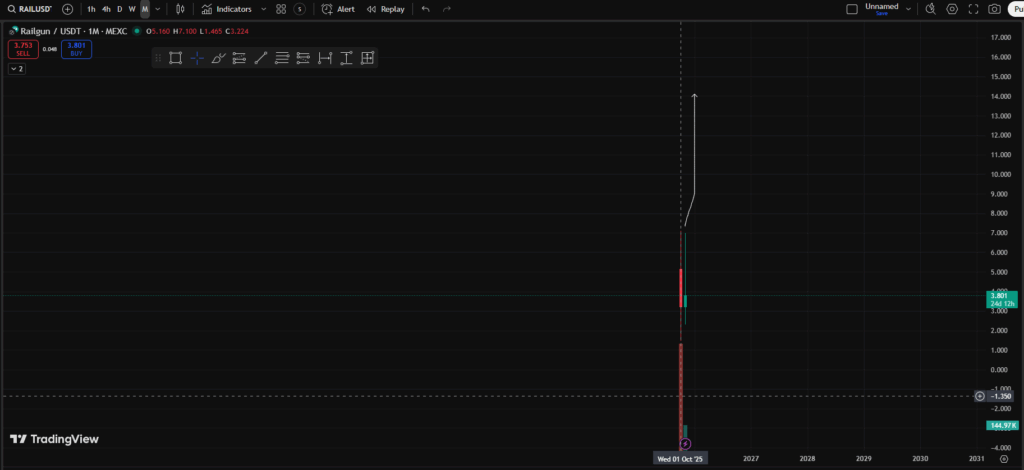Screen dimensions: 1024x470
Task: Open chart settings gear in top bar
Action: tap(952, 9)
